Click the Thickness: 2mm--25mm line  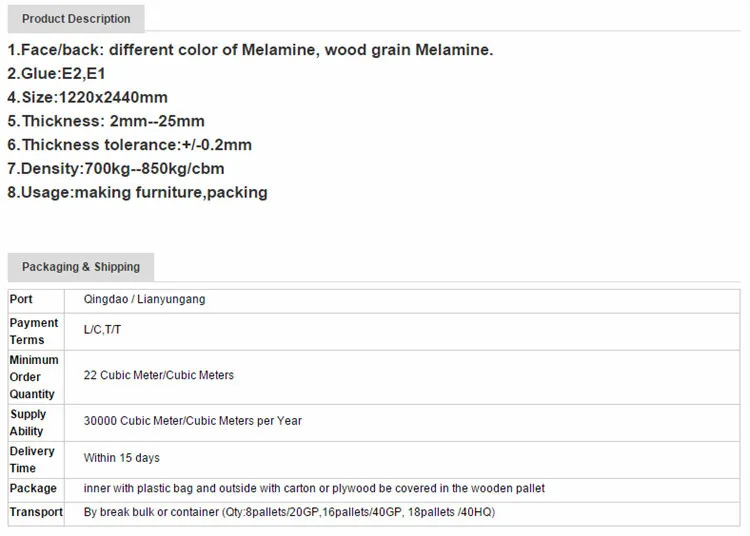(x=106, y=121)
